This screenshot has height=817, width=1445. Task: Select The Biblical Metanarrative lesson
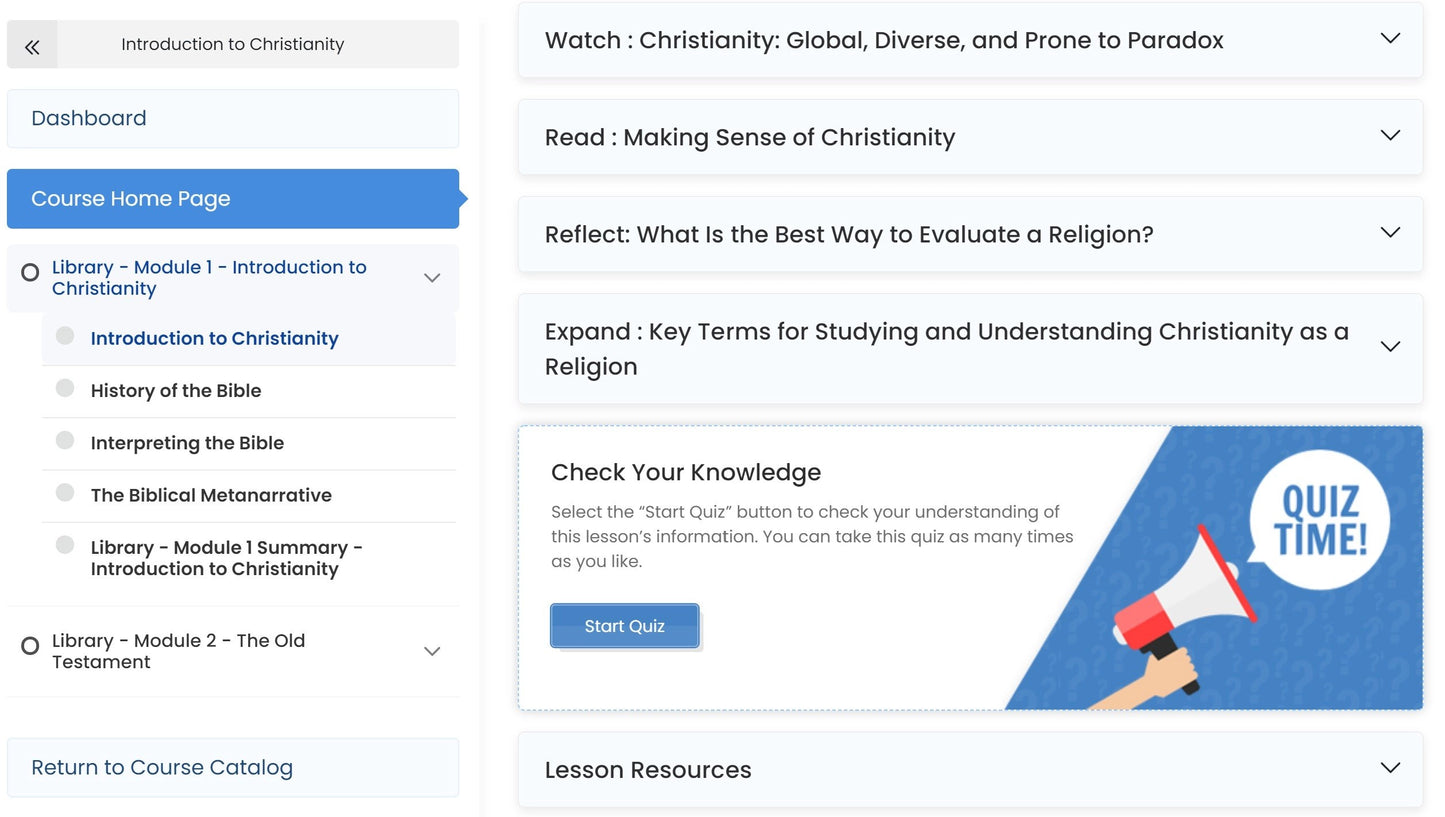point(211,495)
